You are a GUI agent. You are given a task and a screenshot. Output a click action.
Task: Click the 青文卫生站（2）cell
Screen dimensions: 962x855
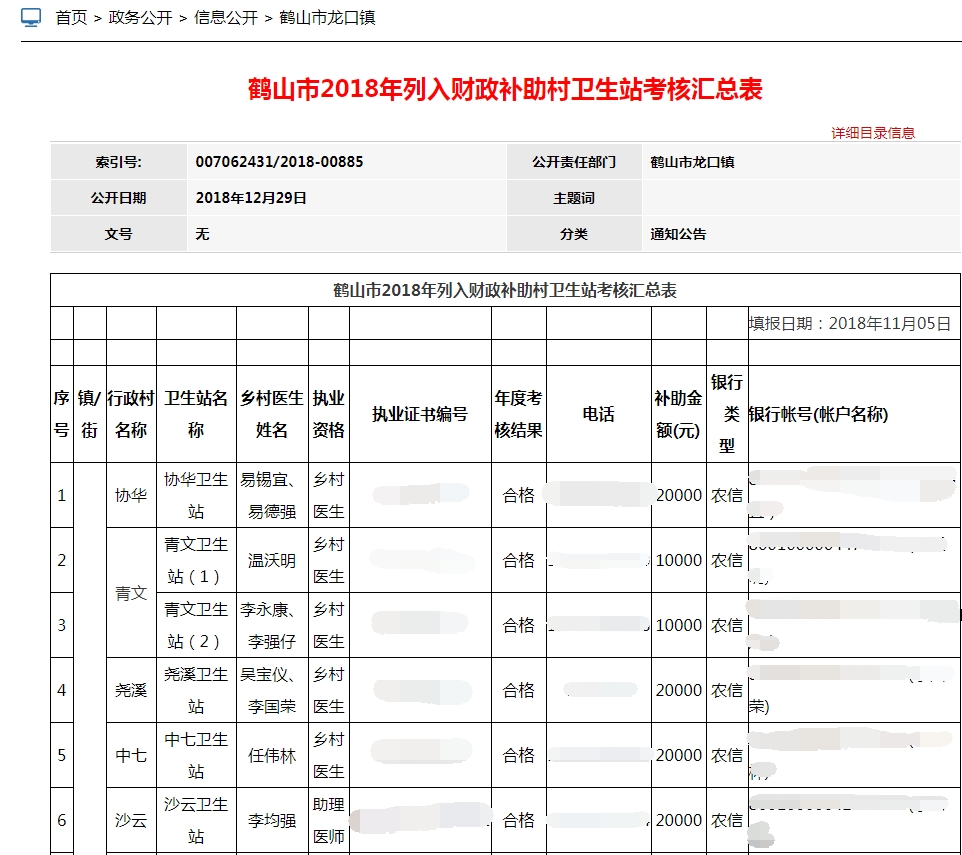tap(196, 625)
